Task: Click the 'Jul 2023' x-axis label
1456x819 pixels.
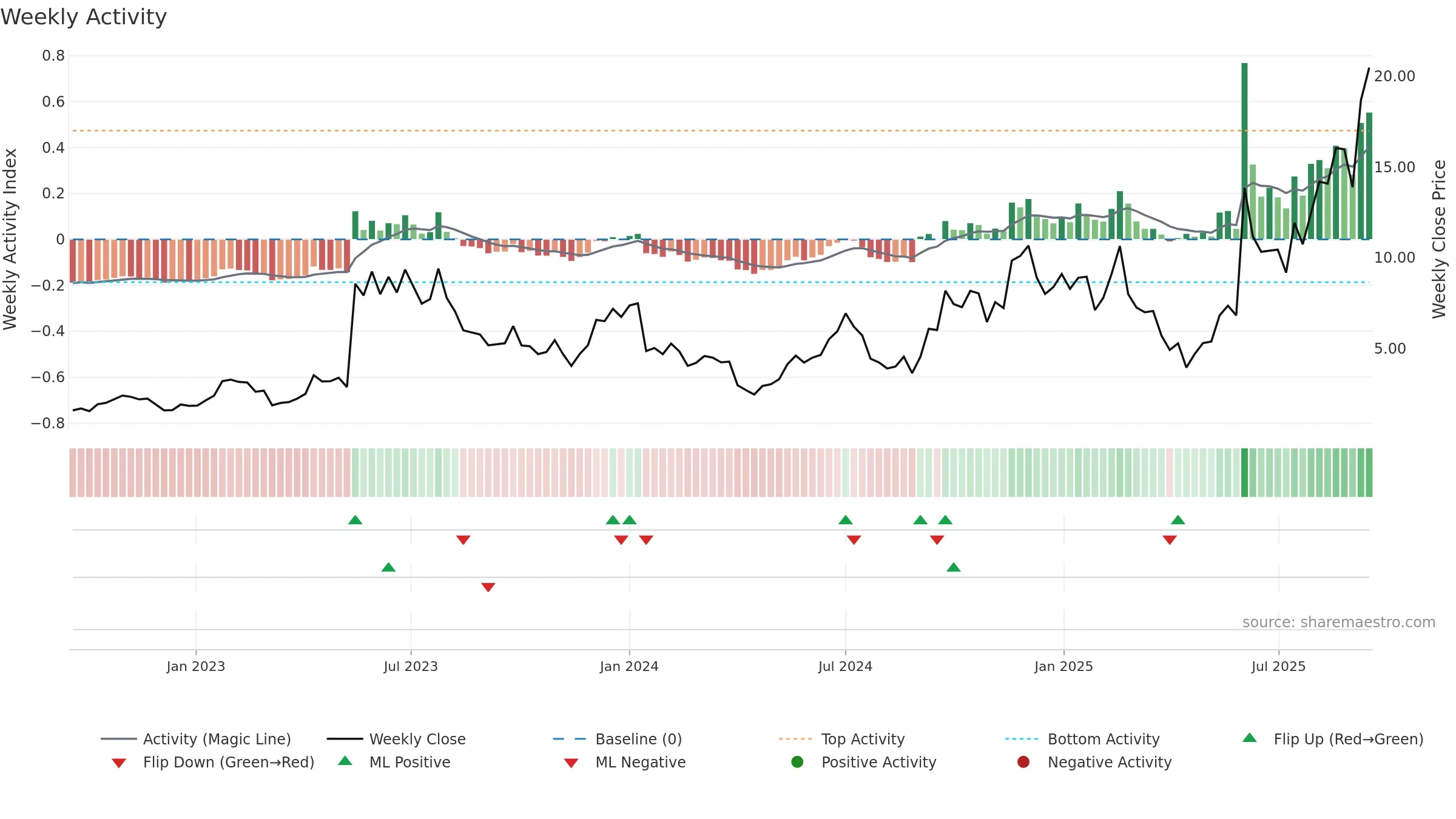Action: click(411, 666)
